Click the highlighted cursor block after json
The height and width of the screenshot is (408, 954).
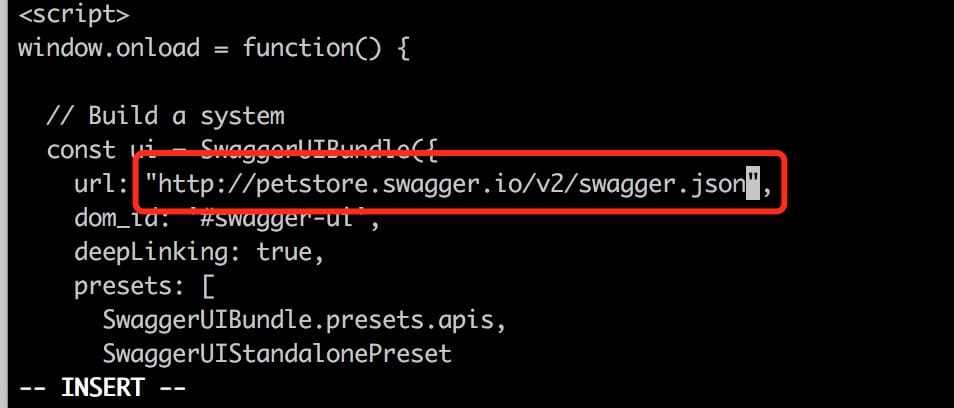753,185
